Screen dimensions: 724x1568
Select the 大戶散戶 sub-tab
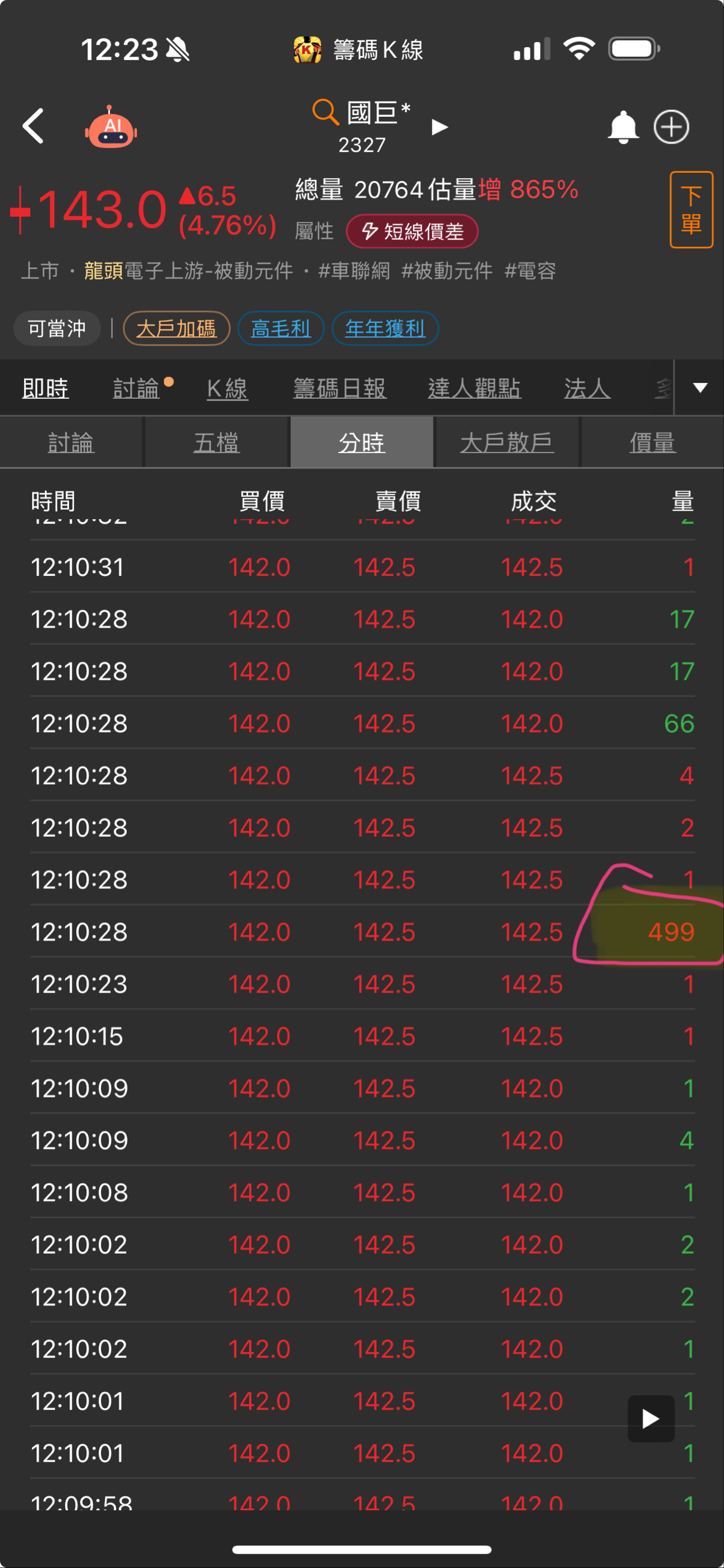pyautogui.click(x=507, y=442)
